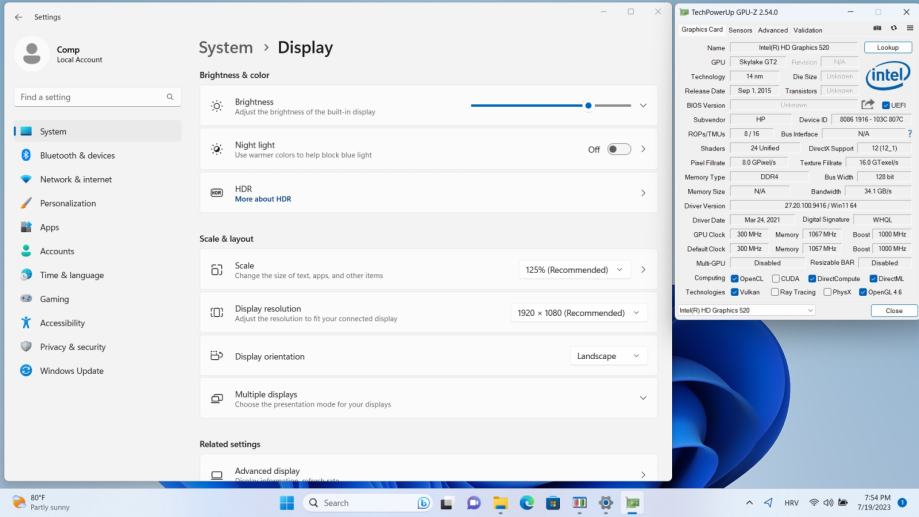Image resolution: width=919 pixels, height=517 pixels.
Task: Toggle the Ray Tracing checkbox
Action: 775,292
